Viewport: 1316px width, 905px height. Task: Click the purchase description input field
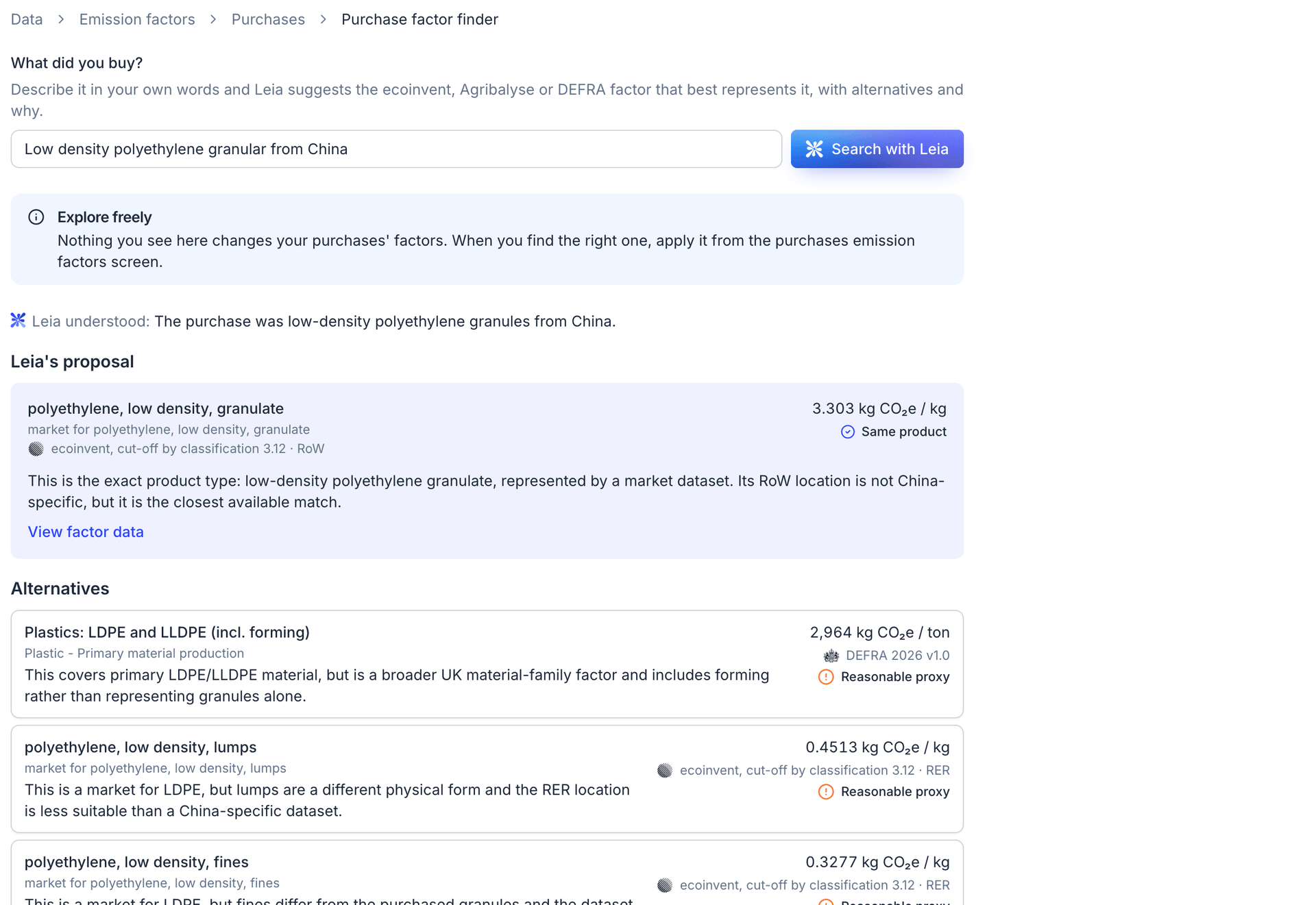pos(396,149)
